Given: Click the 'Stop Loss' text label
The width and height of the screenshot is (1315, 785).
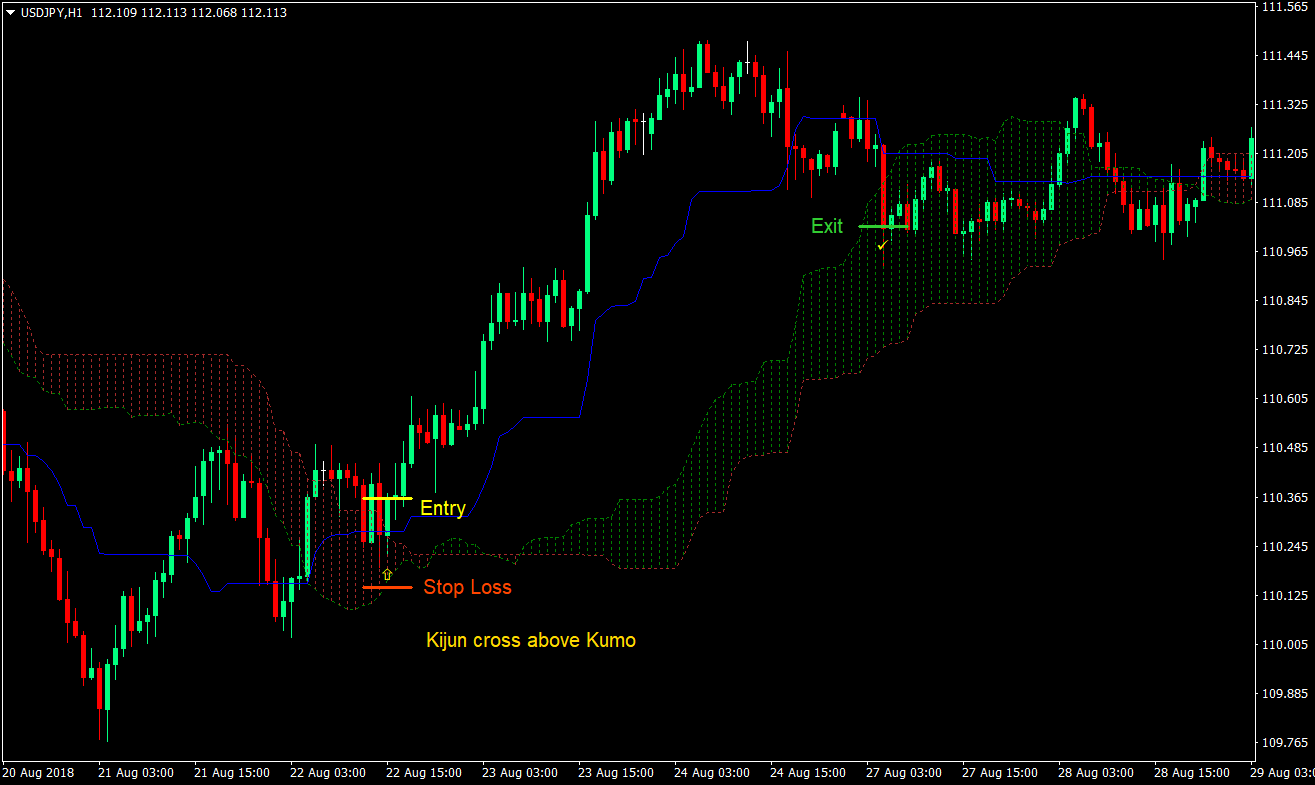Looking at the screenshot, I should (468, 588).
